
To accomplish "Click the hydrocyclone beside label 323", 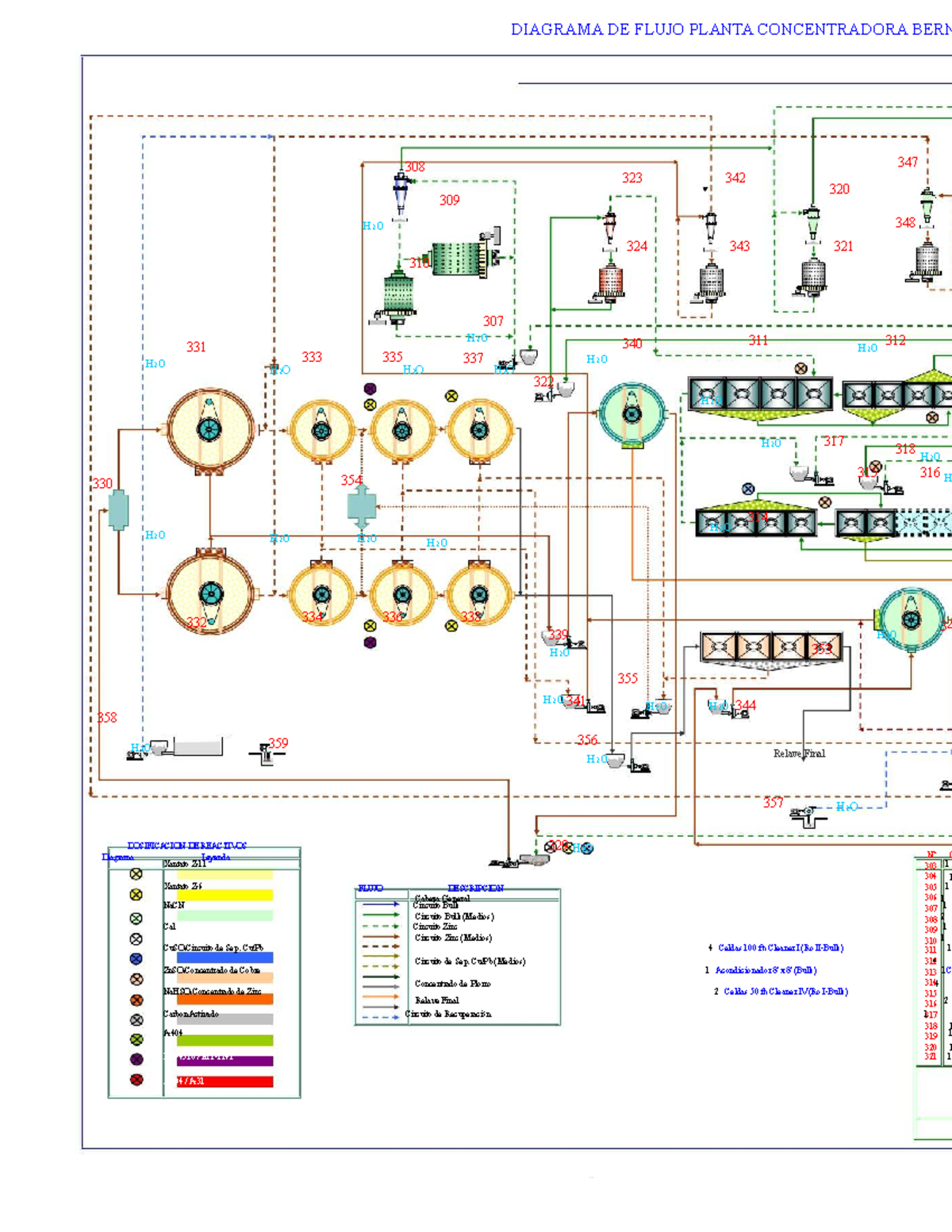I will (609, 228).
